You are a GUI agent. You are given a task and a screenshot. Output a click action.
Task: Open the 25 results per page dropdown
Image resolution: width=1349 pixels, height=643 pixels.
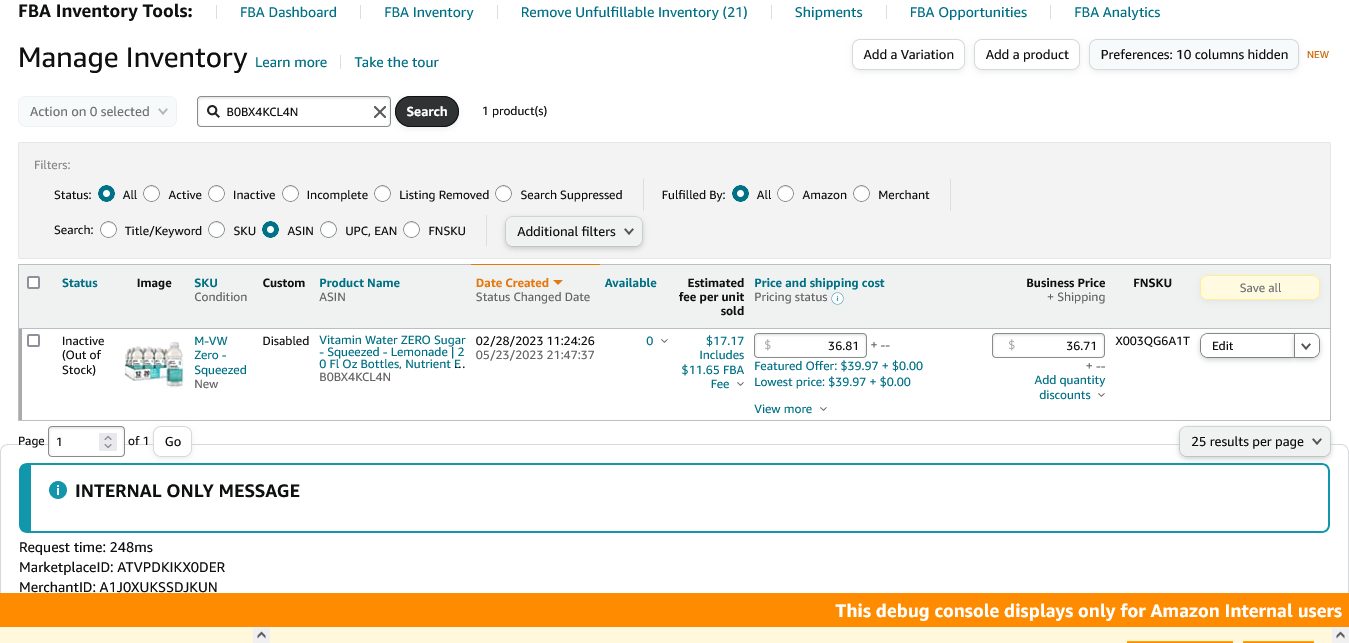1255,441
